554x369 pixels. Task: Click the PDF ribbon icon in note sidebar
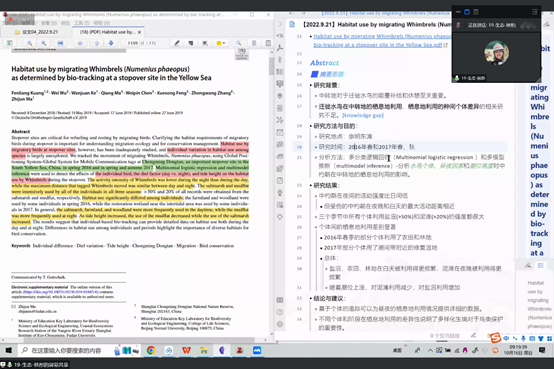(280, 48)
